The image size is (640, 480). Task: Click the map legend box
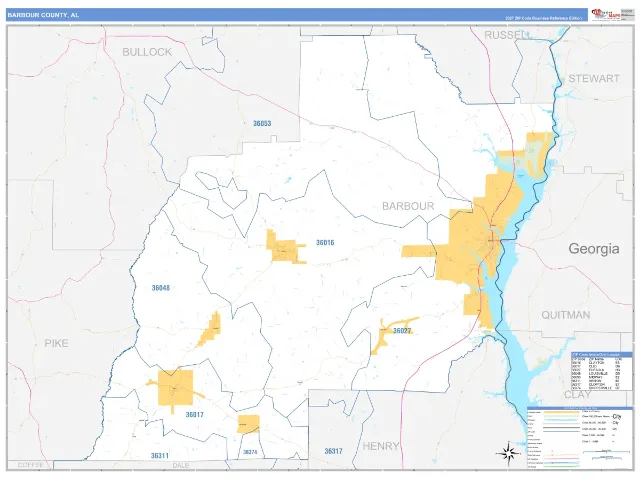pyautogui.click(x=579, y=437)
